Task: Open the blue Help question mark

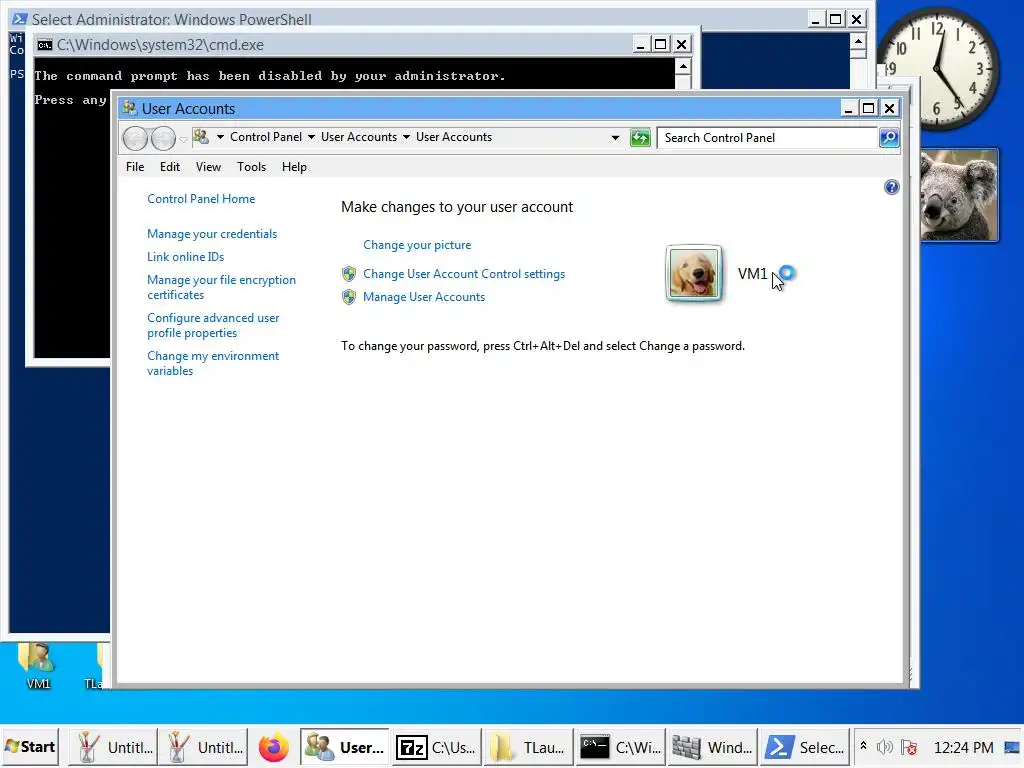Action: click(891, 187)
